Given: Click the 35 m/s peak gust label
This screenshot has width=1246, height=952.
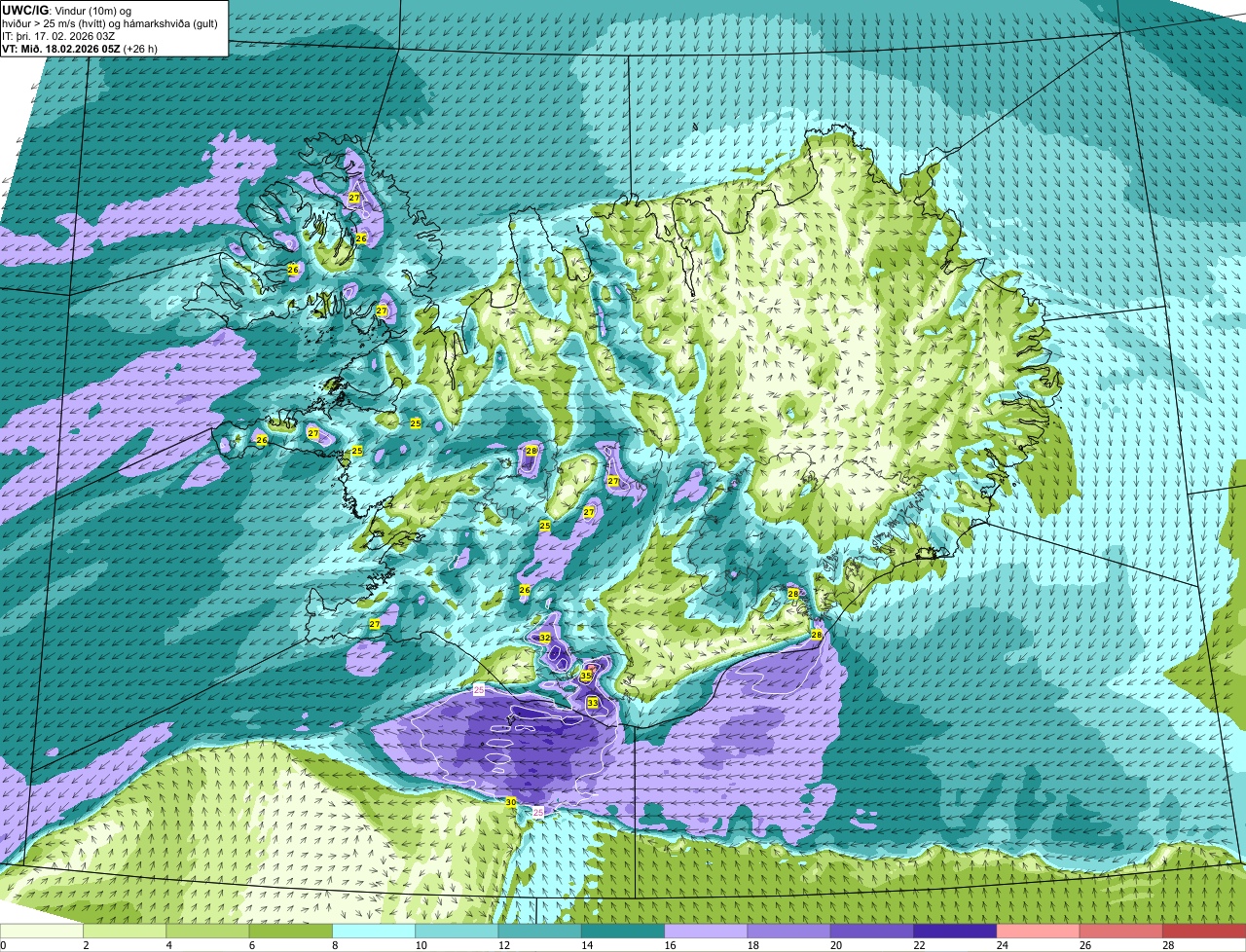Looking at the screenshot, I should [x=586, y=676].
